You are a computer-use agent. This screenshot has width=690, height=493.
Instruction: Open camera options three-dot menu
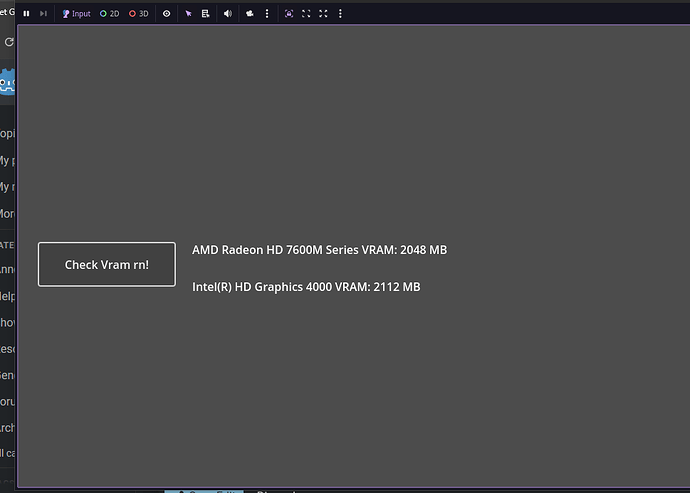pos(267,14)
